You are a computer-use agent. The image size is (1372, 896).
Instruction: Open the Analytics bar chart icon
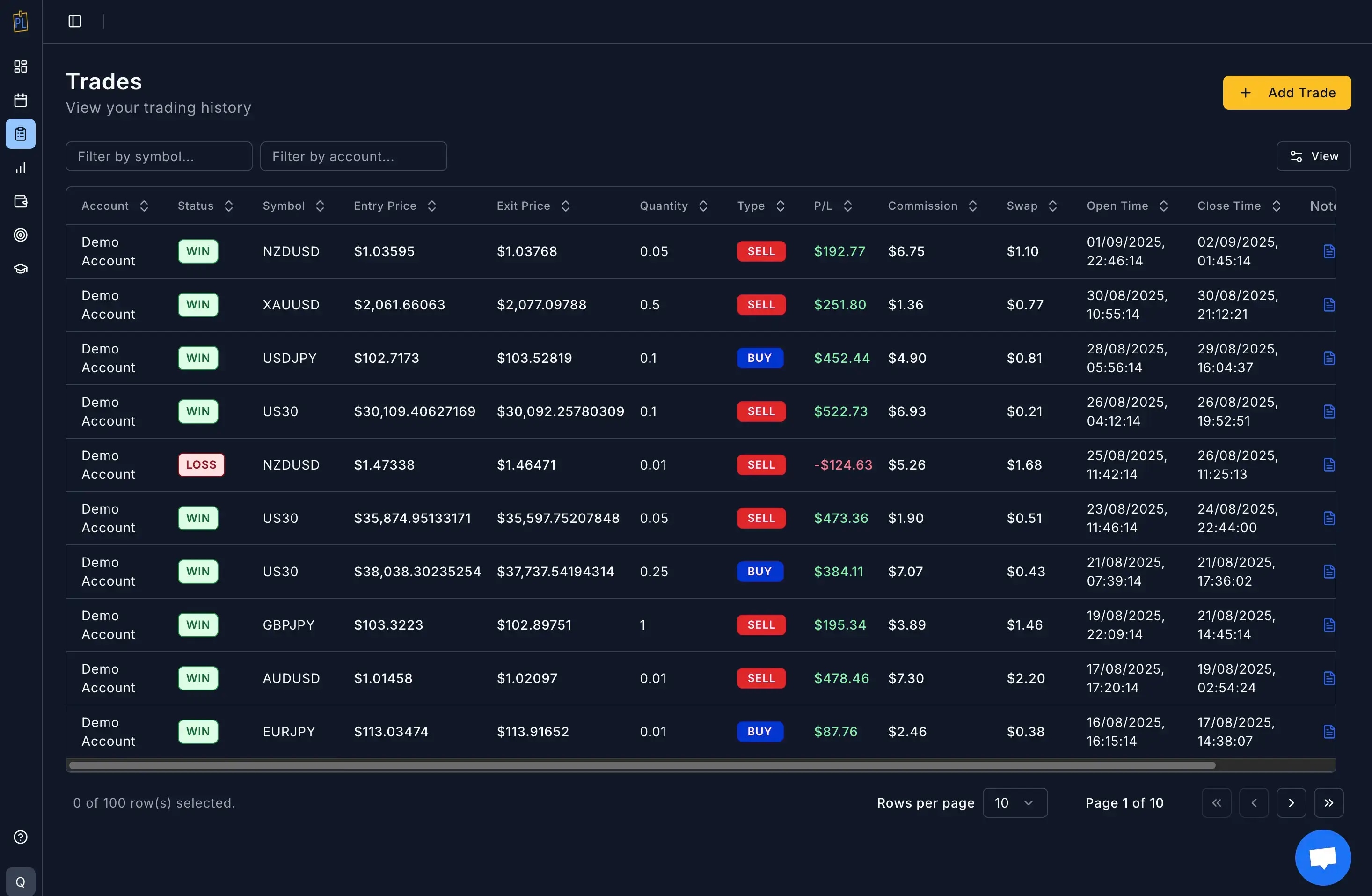point(20,168)
